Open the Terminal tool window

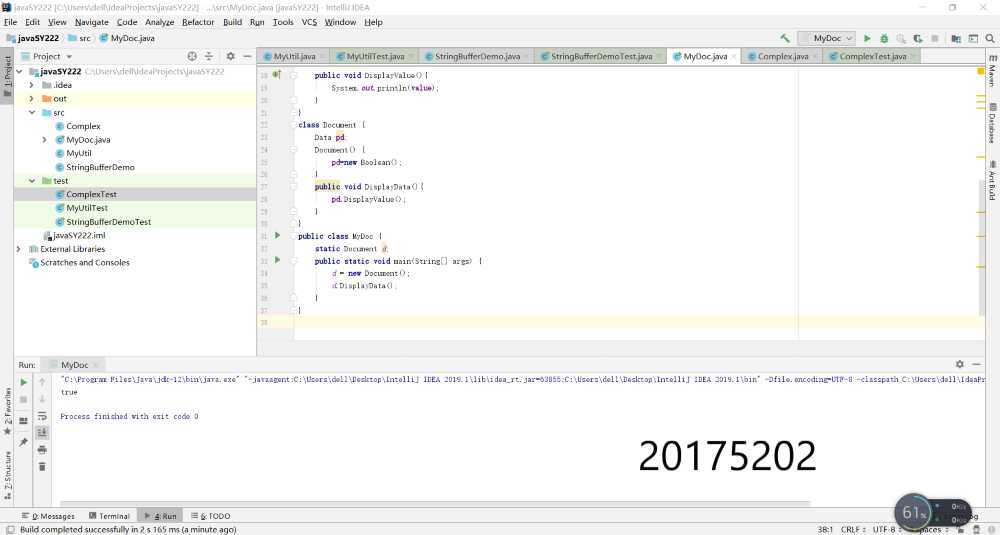point(109,516)
